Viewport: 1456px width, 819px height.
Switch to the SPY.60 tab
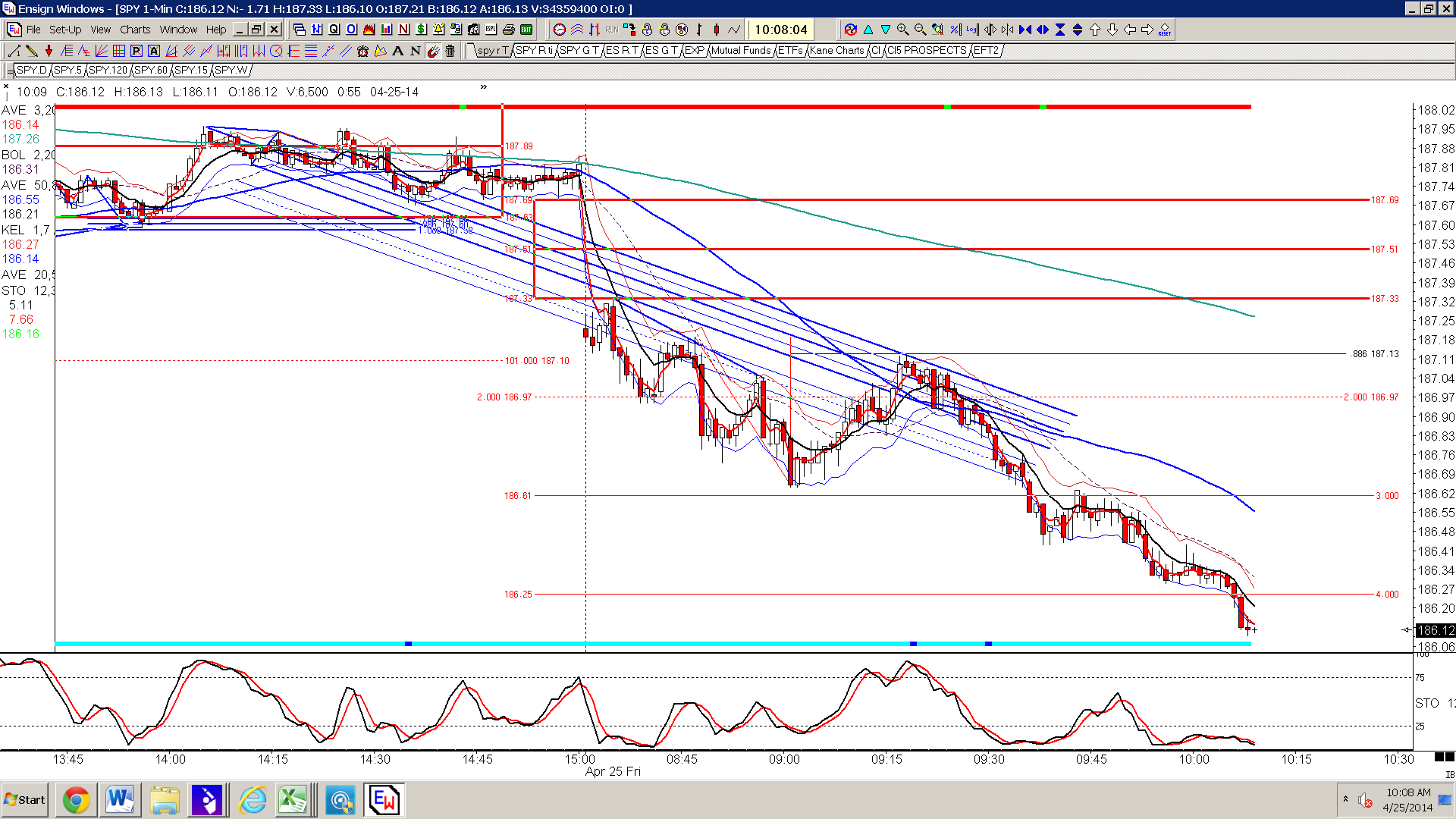[150, 70]
